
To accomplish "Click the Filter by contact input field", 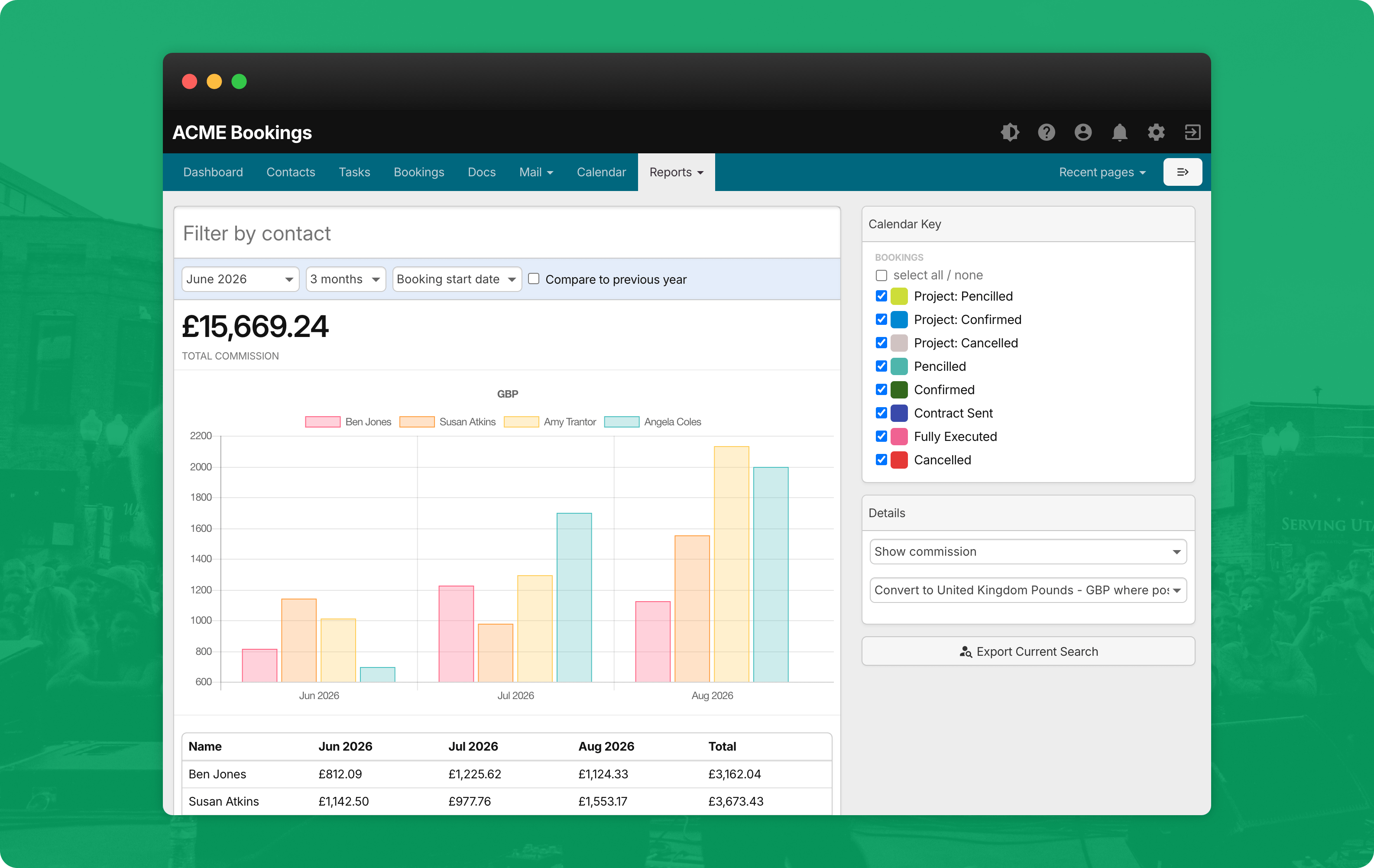I will tap(507, 233).
